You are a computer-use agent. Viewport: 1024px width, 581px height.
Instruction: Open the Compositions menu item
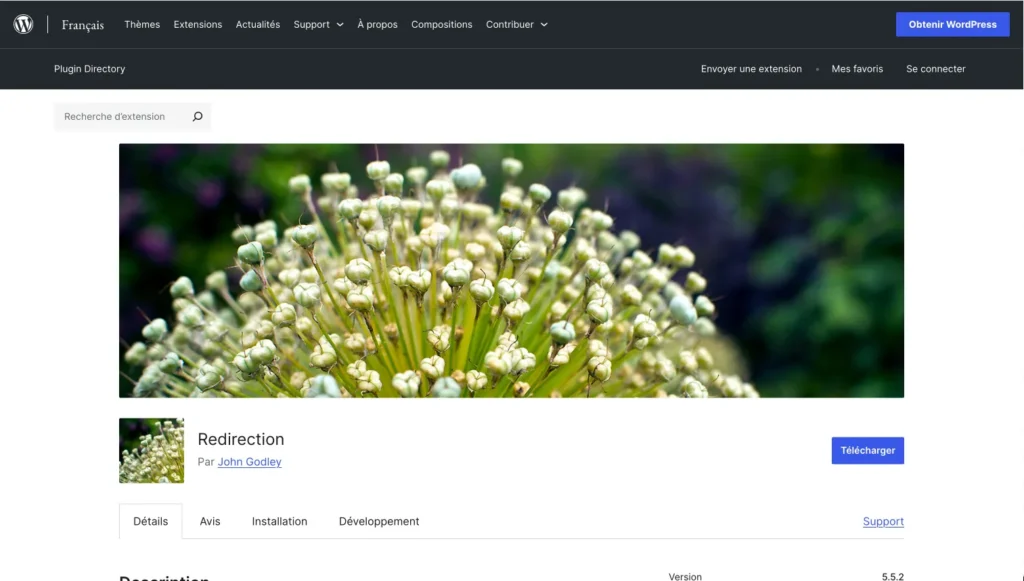coord(441,24)
